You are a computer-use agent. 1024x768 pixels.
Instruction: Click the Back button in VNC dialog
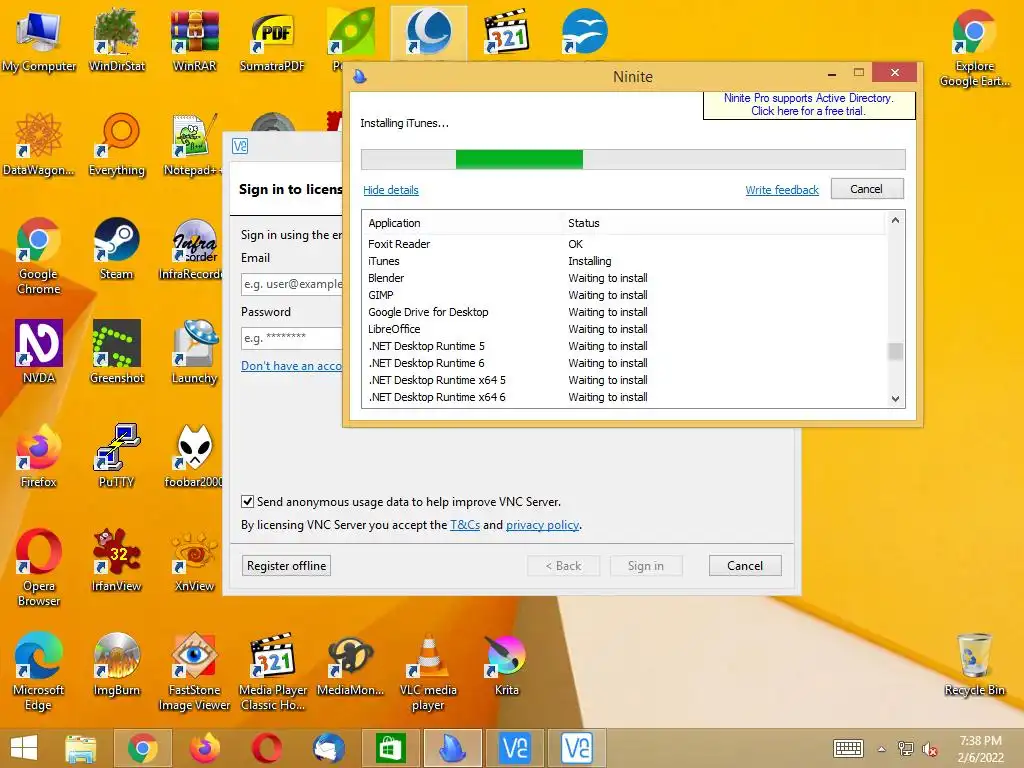pos(563,566)
